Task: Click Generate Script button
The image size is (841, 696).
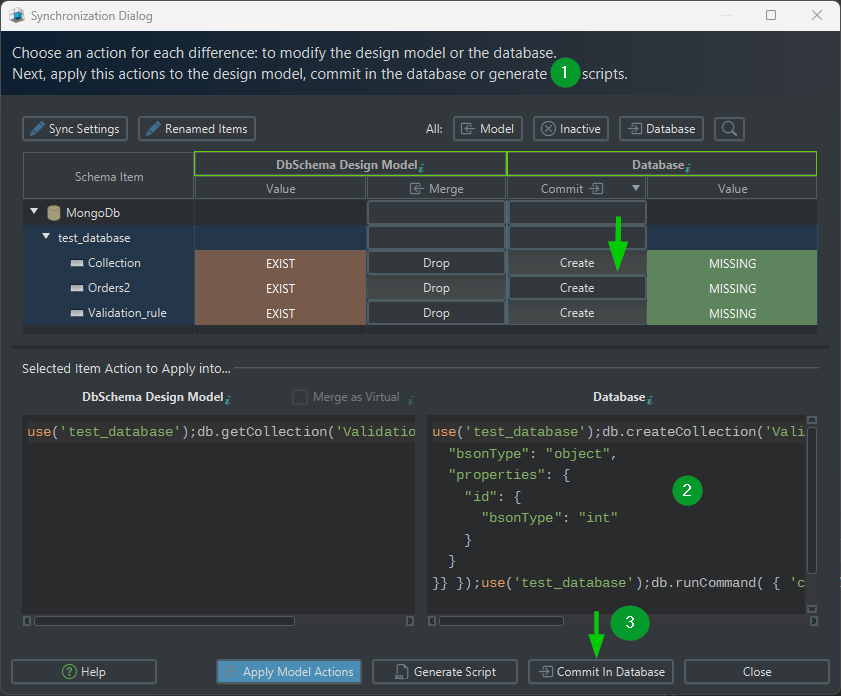Action: 445,671
